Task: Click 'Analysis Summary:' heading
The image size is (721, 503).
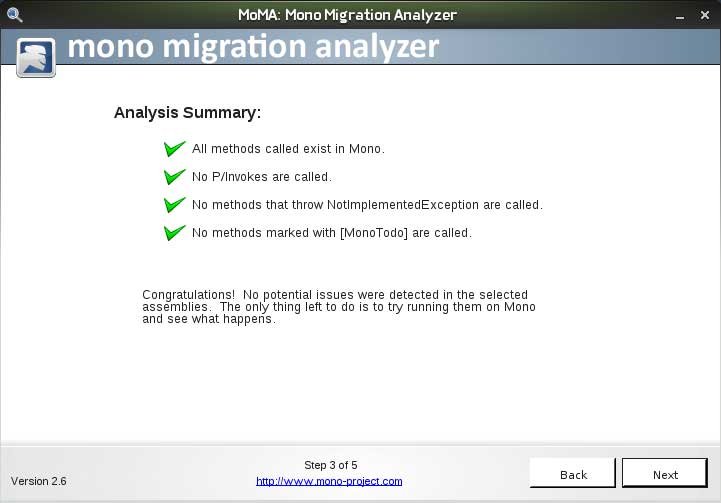Action: [x=187, y=113]
